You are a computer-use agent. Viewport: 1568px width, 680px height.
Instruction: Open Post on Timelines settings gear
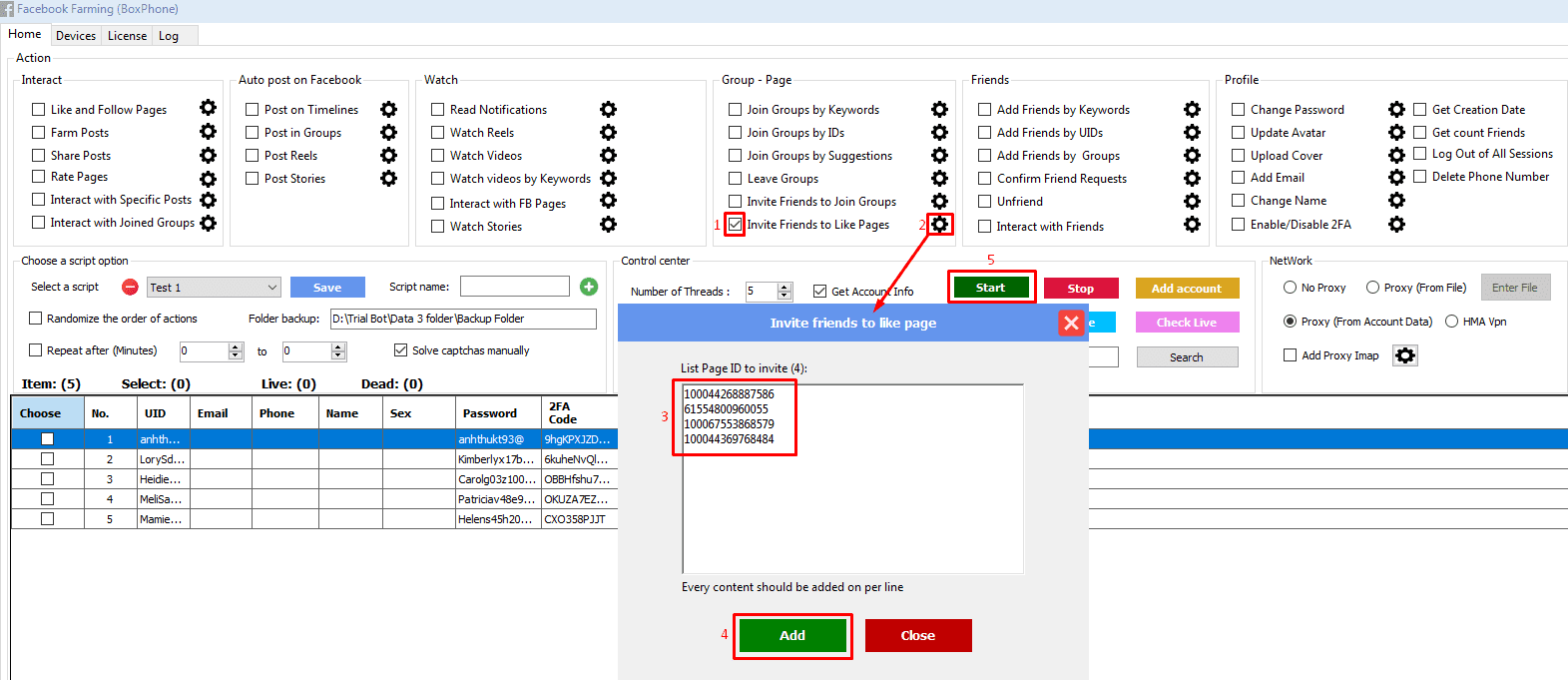[x=388, y=109]
